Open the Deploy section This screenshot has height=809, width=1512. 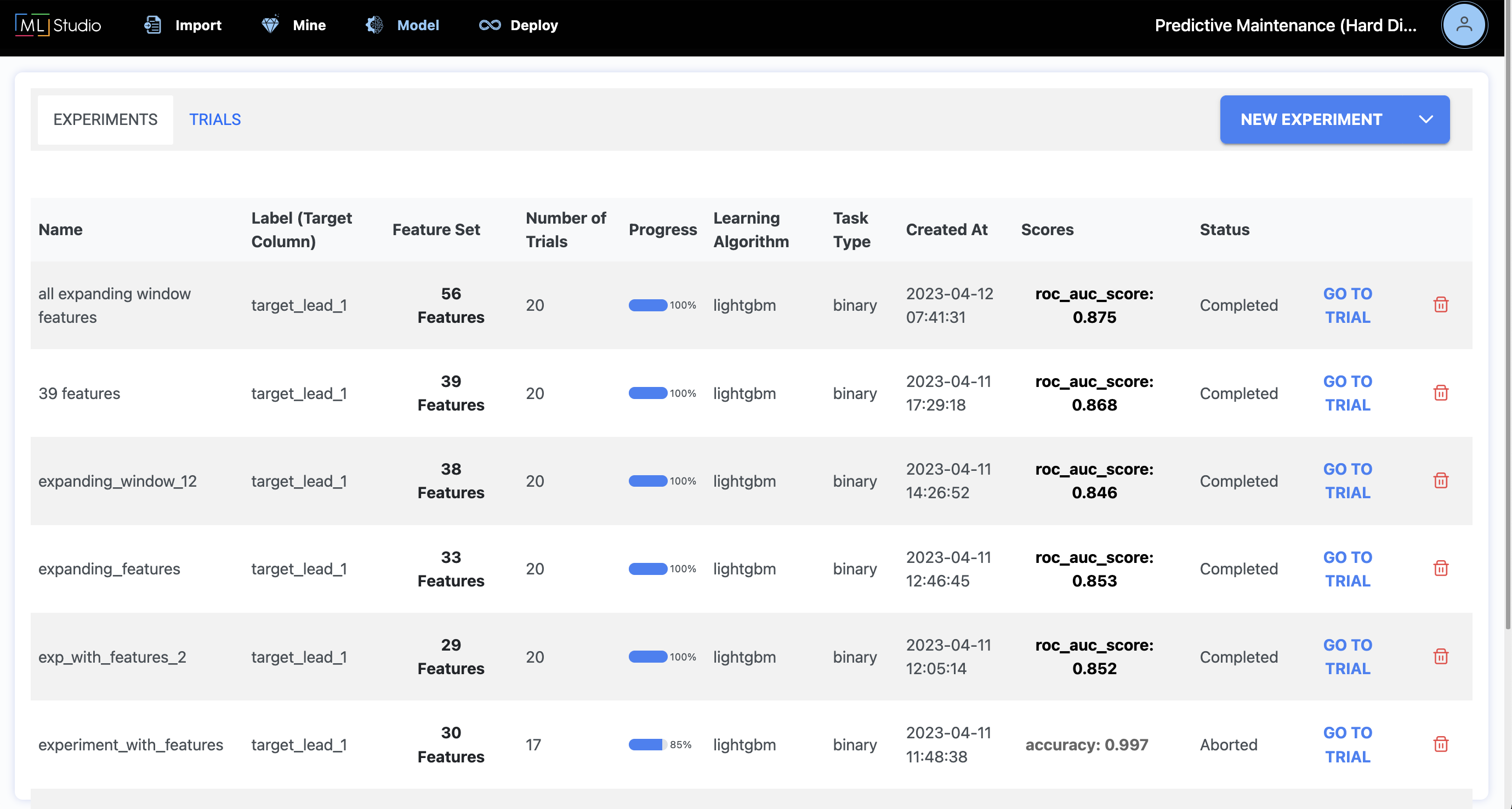coord(518,25)
